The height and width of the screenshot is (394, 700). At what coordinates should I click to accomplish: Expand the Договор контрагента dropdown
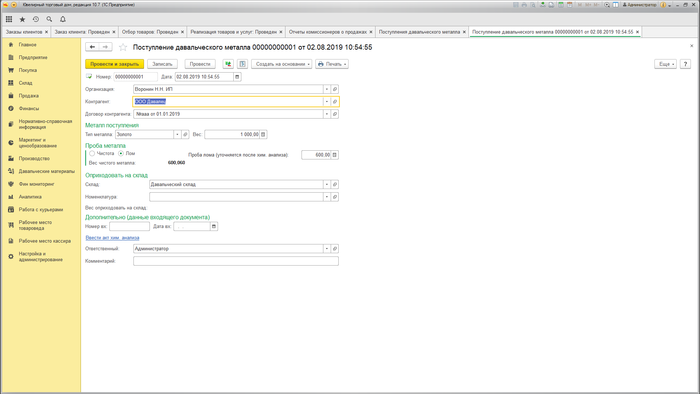pyautogui.click(x=326, y=114)
